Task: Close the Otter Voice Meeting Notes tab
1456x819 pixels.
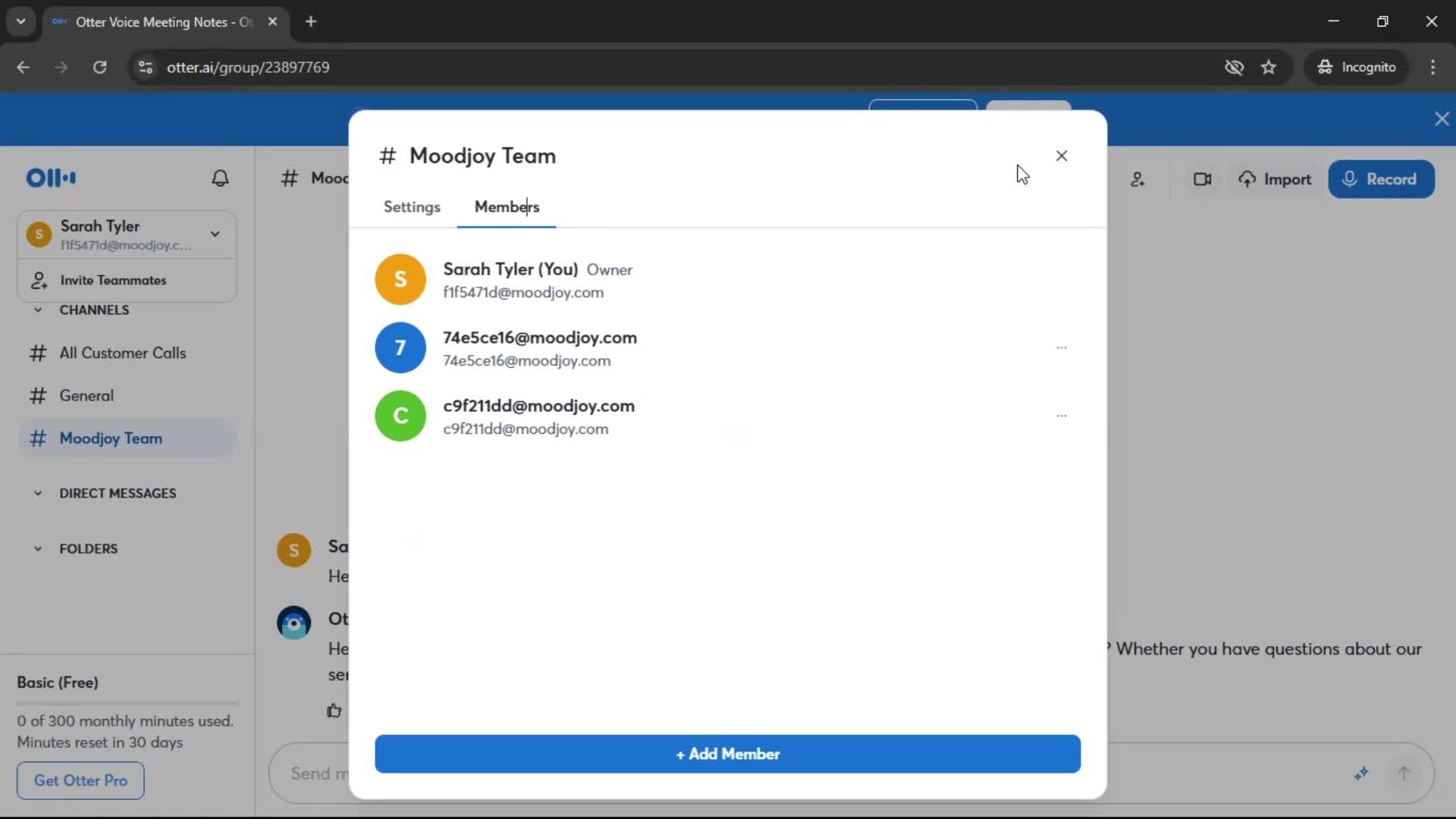Action: pyautogui.click(x=272, y=22)
